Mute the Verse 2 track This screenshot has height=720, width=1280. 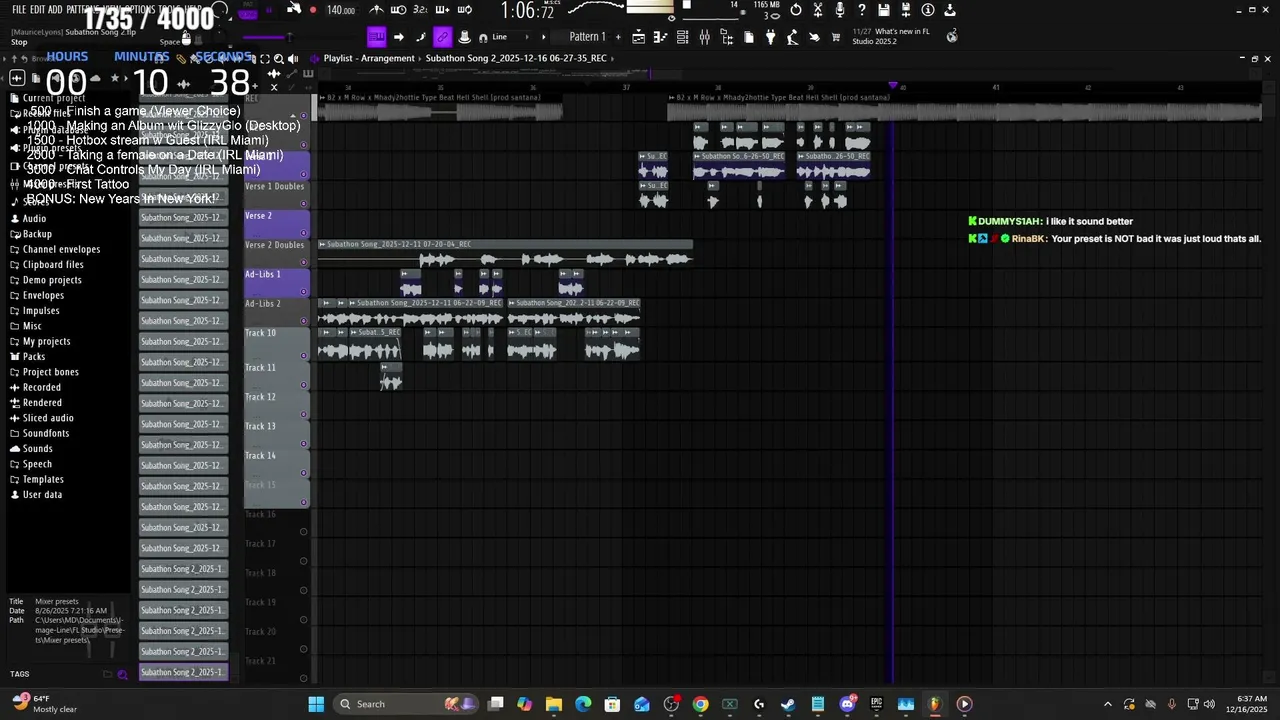click(x=304, y=233)
